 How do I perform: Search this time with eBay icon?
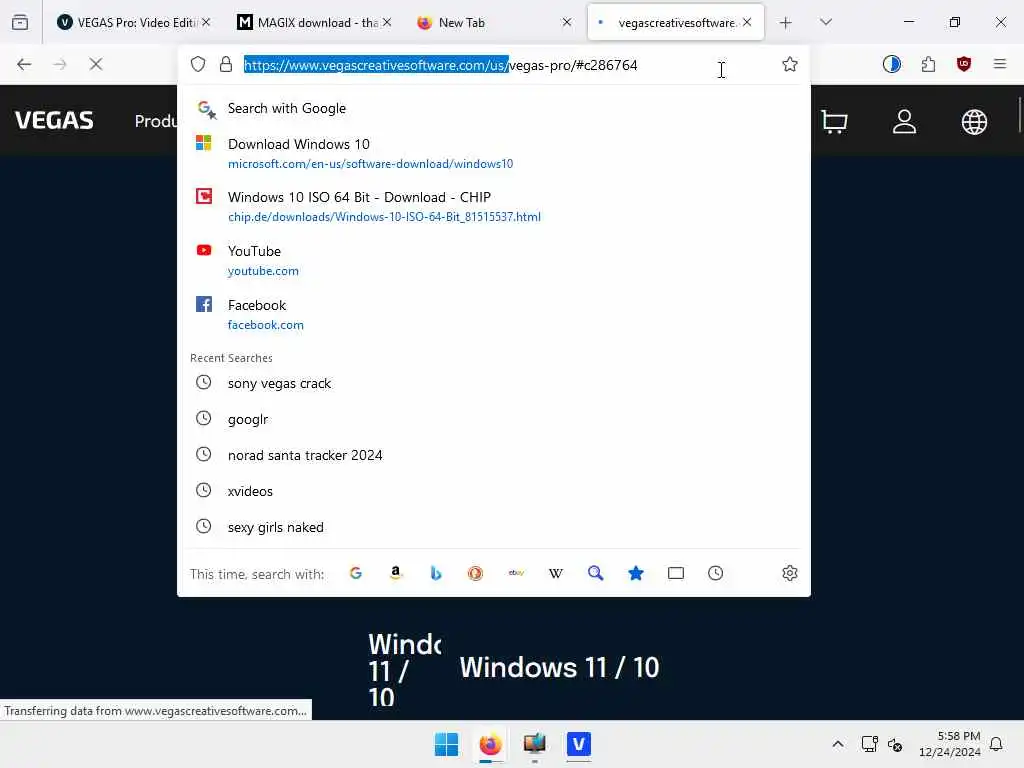tap(516, 573)
